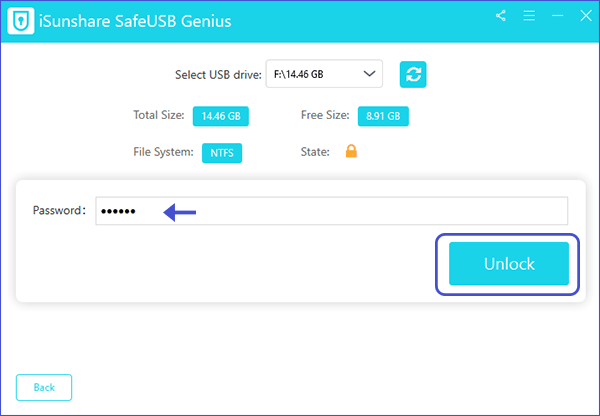Screen dimensions: 600x416
Task: Click inside the Password input field
Action: 331,211
